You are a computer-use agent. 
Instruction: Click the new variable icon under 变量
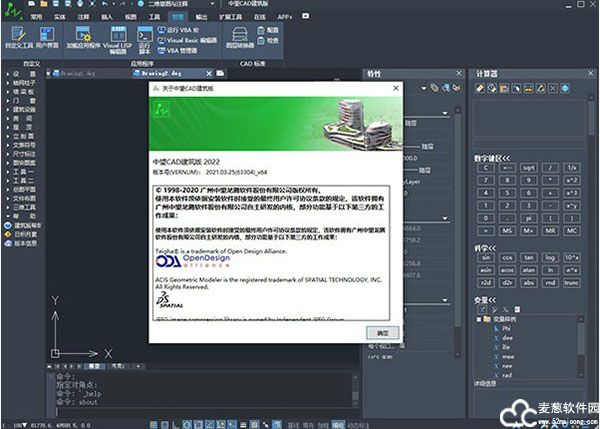pyautogui.click(x=483, y=309)
